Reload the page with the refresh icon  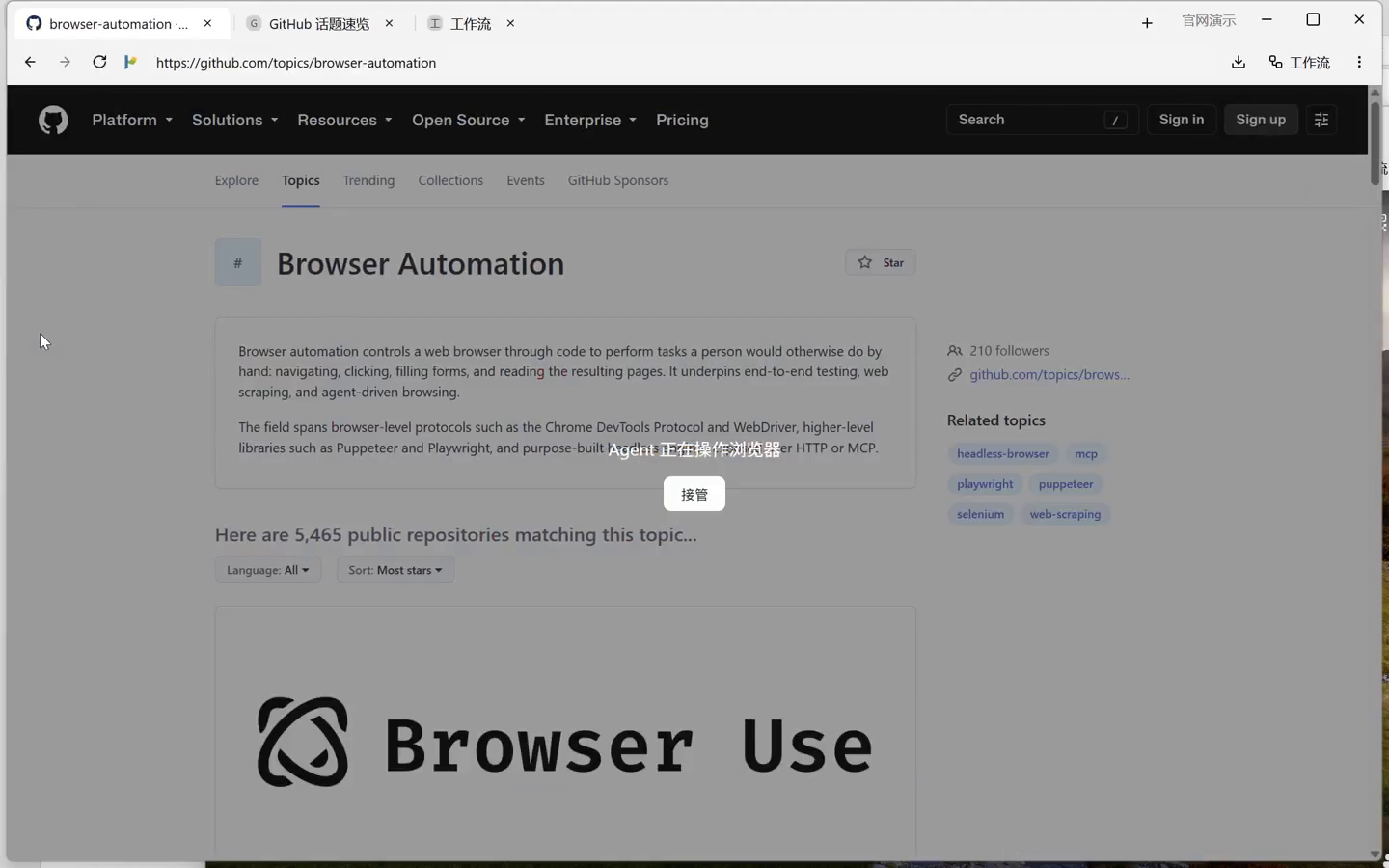tap(99, 62)
